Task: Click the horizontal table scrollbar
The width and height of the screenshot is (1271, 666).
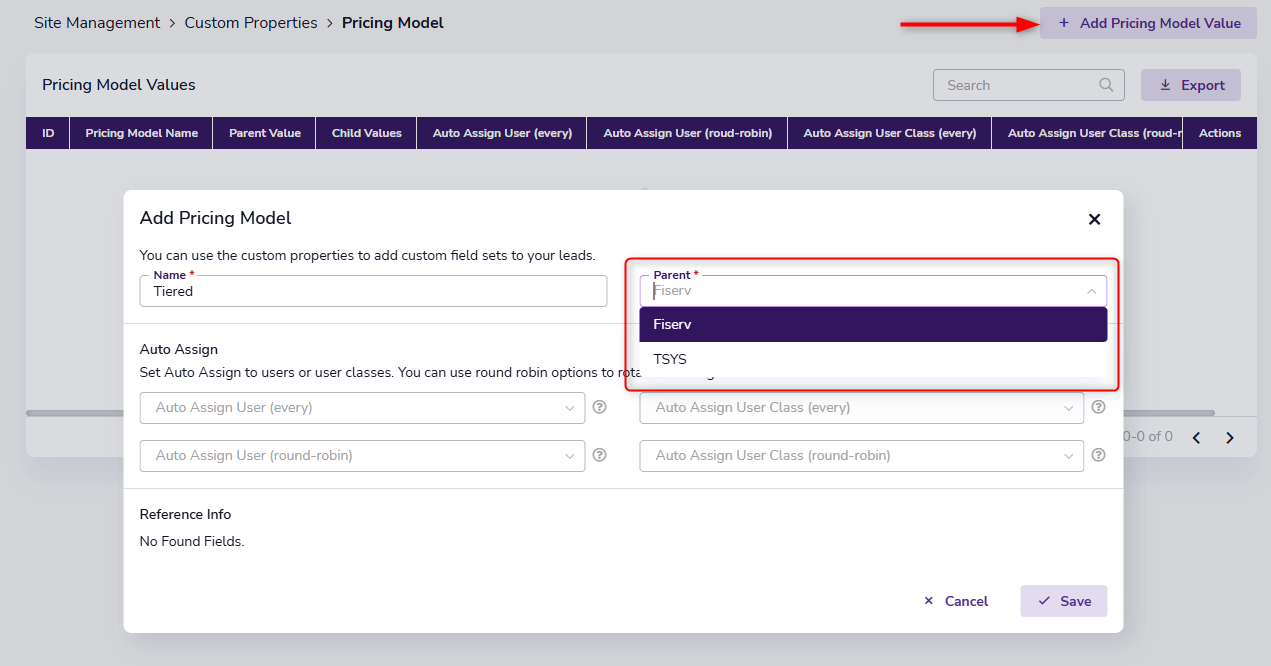Action: coord(620,413)
